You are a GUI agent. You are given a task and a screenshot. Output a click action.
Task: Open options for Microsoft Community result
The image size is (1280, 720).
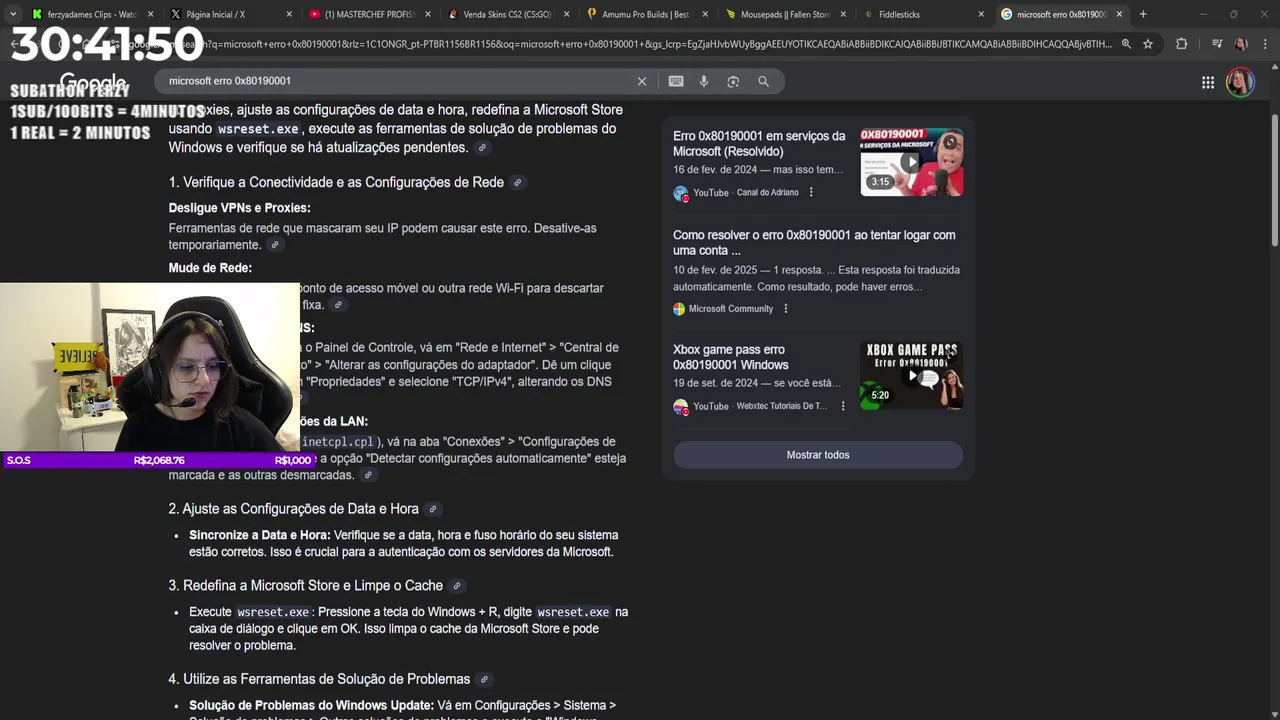pos(785,309)
